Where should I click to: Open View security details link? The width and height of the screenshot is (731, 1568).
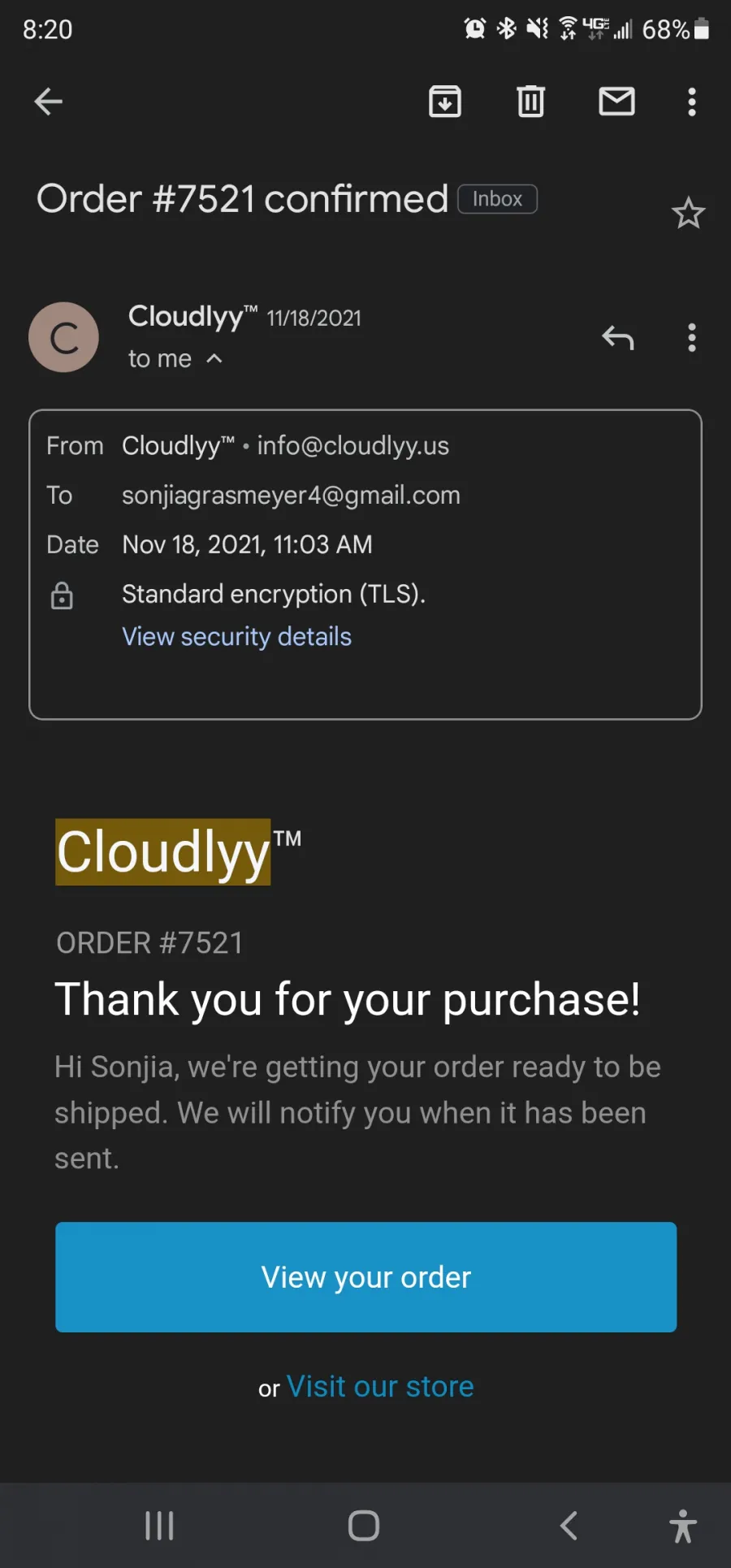coord(236,636)
